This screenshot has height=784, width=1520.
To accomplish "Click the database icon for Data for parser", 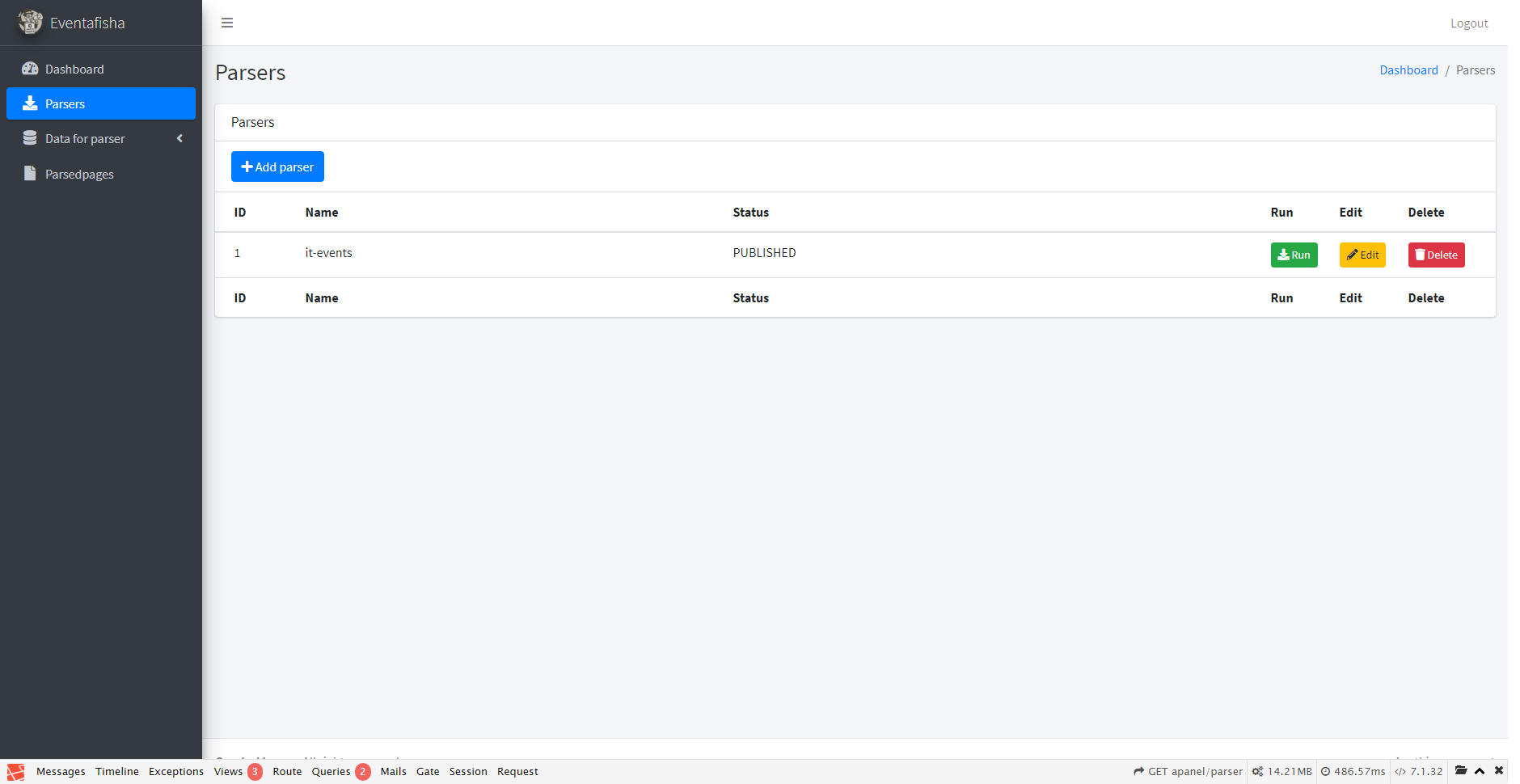I will pyautogui.click(x=30, y=138).
